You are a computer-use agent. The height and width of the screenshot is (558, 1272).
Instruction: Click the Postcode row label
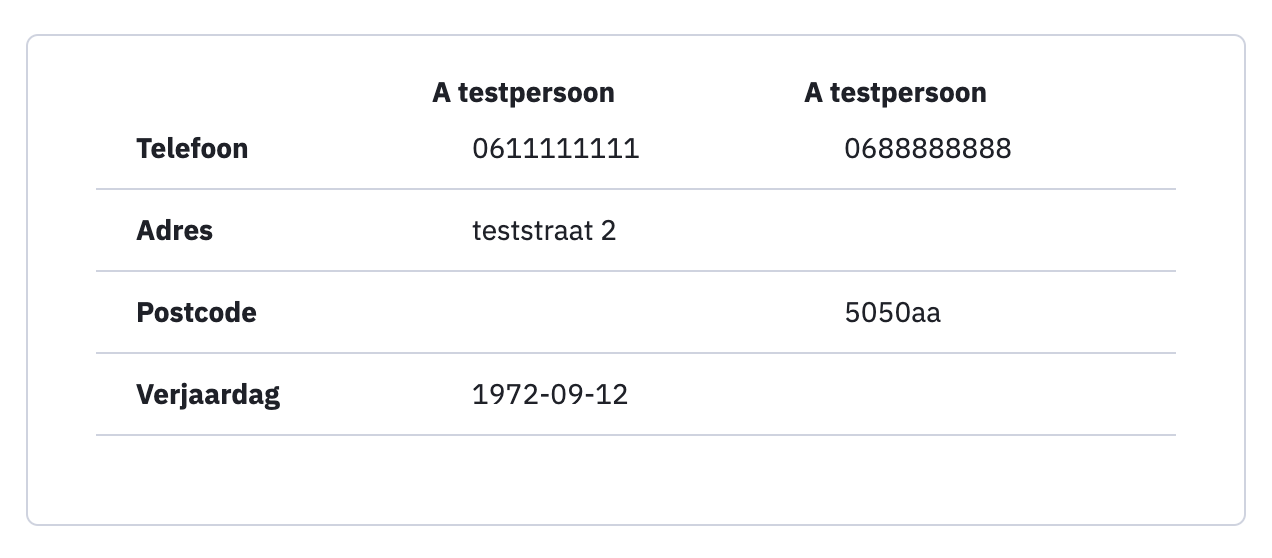[196, 313]
